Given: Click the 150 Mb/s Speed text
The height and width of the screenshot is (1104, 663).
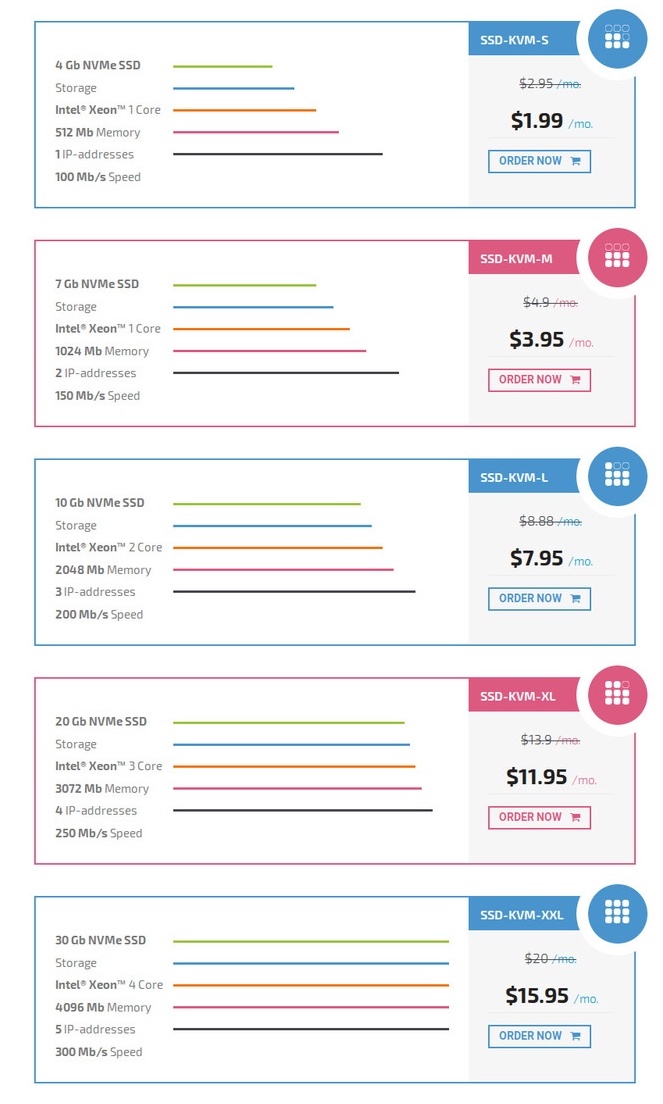Looking at the screenshot, I should click(x=98, y=396).
